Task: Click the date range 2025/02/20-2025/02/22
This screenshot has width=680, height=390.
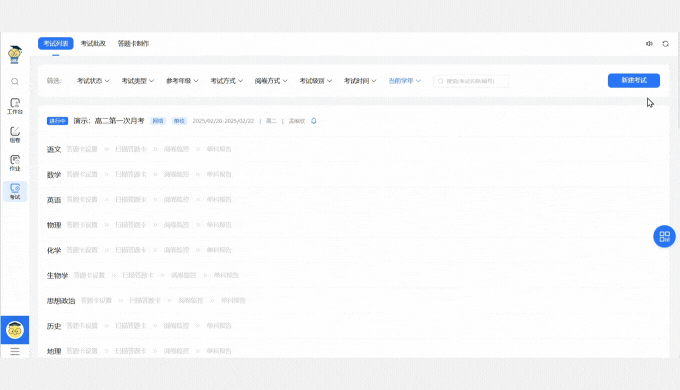Action: (x=223, y=121)
